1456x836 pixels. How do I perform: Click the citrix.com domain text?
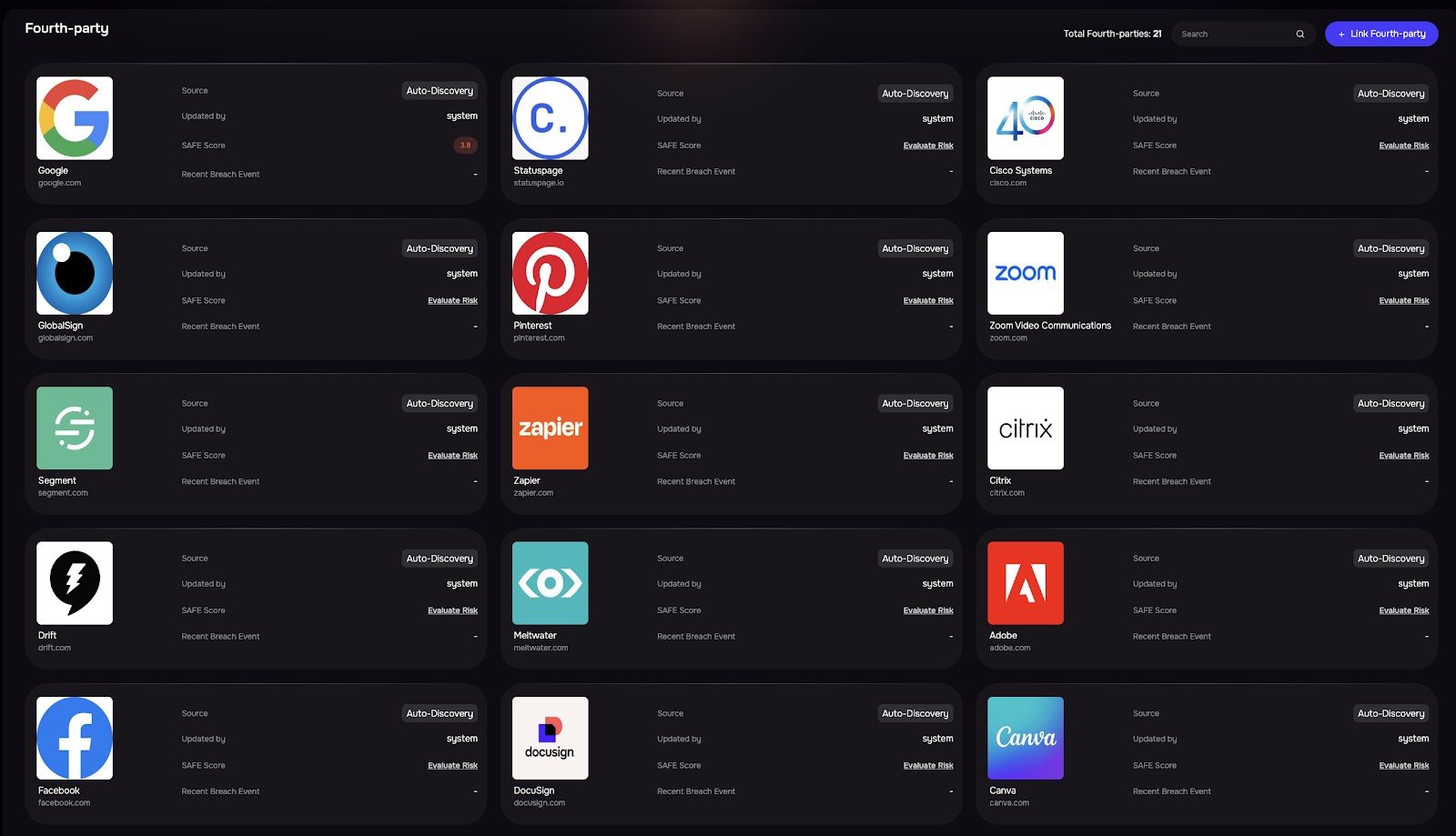pyautogui.click(x=1006, y=493)
